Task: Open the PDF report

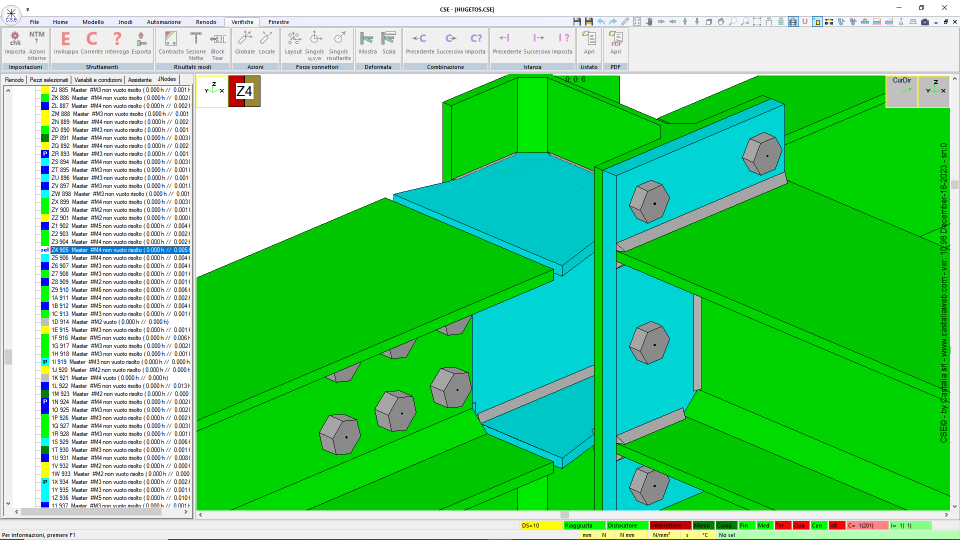Action: 615,43
